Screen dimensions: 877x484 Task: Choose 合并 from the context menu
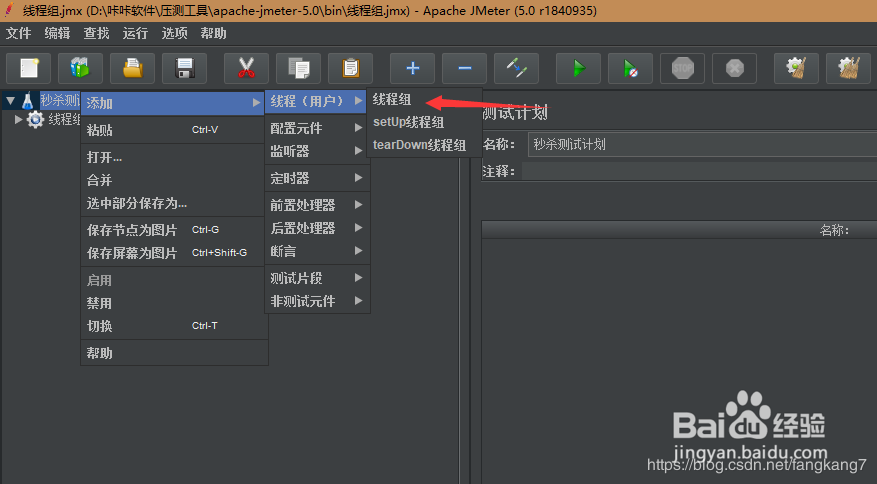pyautogui.click(x=174, y=180)
